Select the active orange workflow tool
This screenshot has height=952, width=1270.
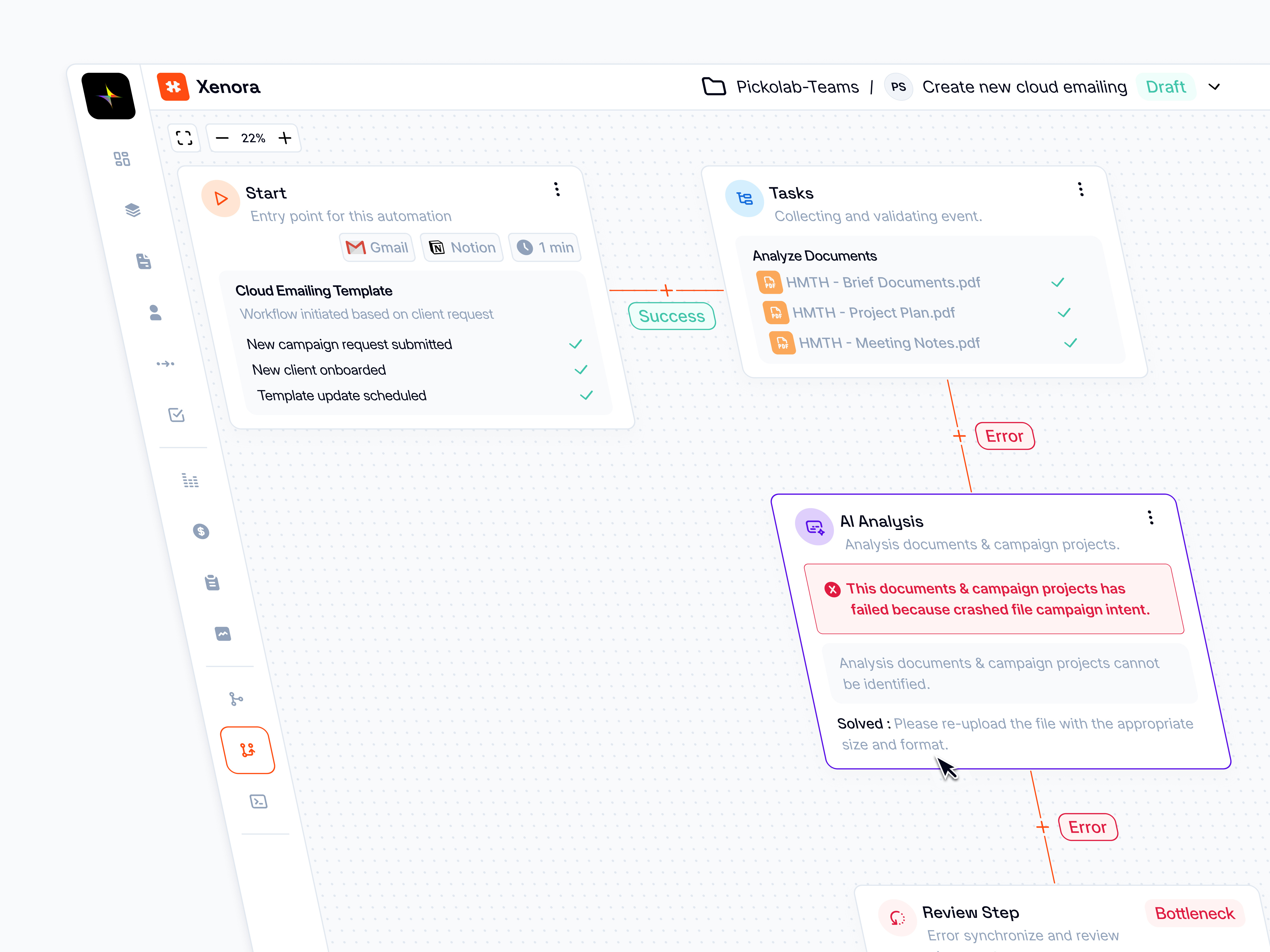(247, 750)
